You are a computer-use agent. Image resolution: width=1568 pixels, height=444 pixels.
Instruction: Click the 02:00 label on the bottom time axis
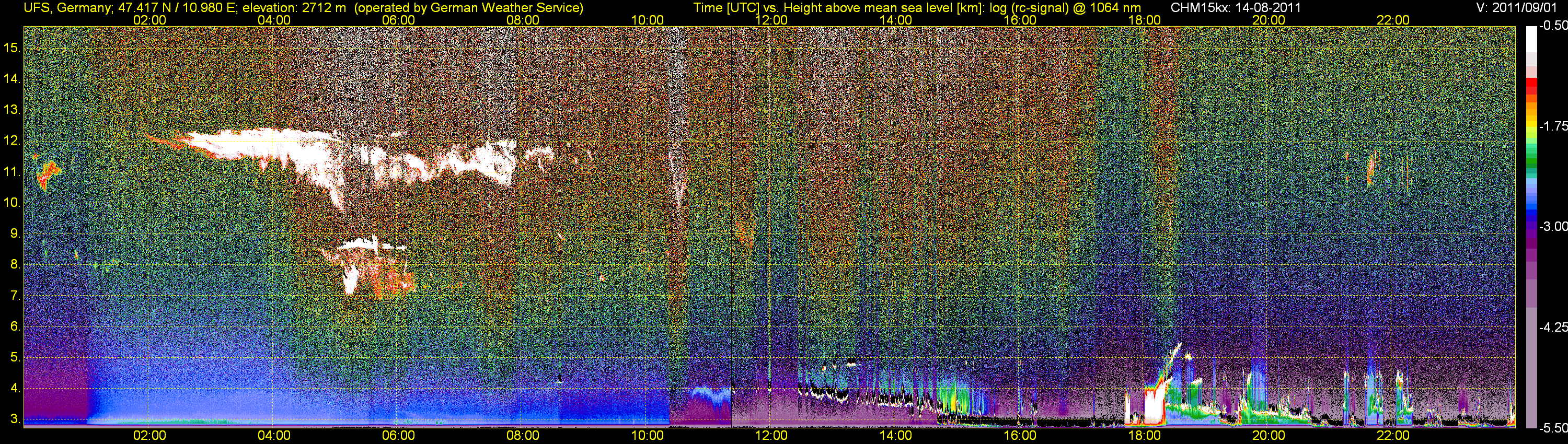click(149, 436)
